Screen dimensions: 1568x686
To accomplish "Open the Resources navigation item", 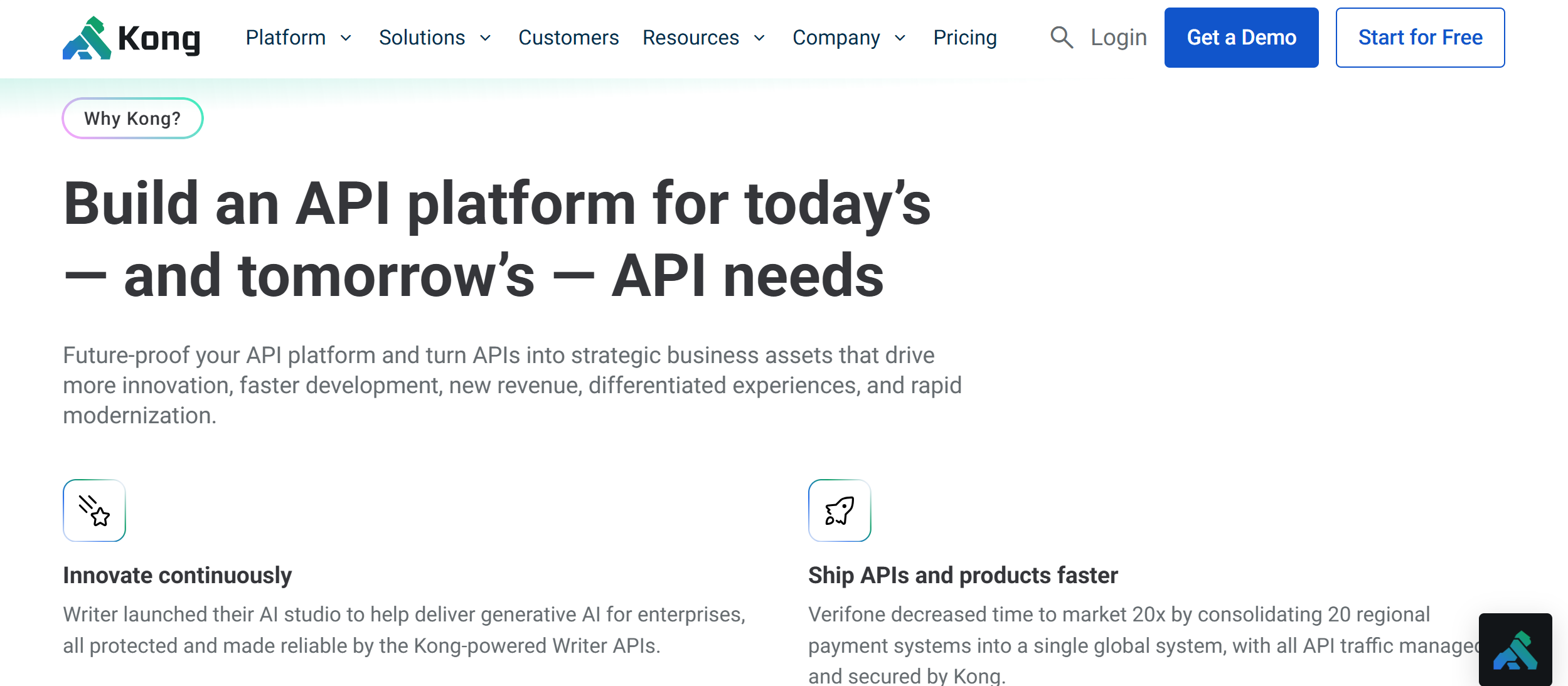I will (691, 38).
